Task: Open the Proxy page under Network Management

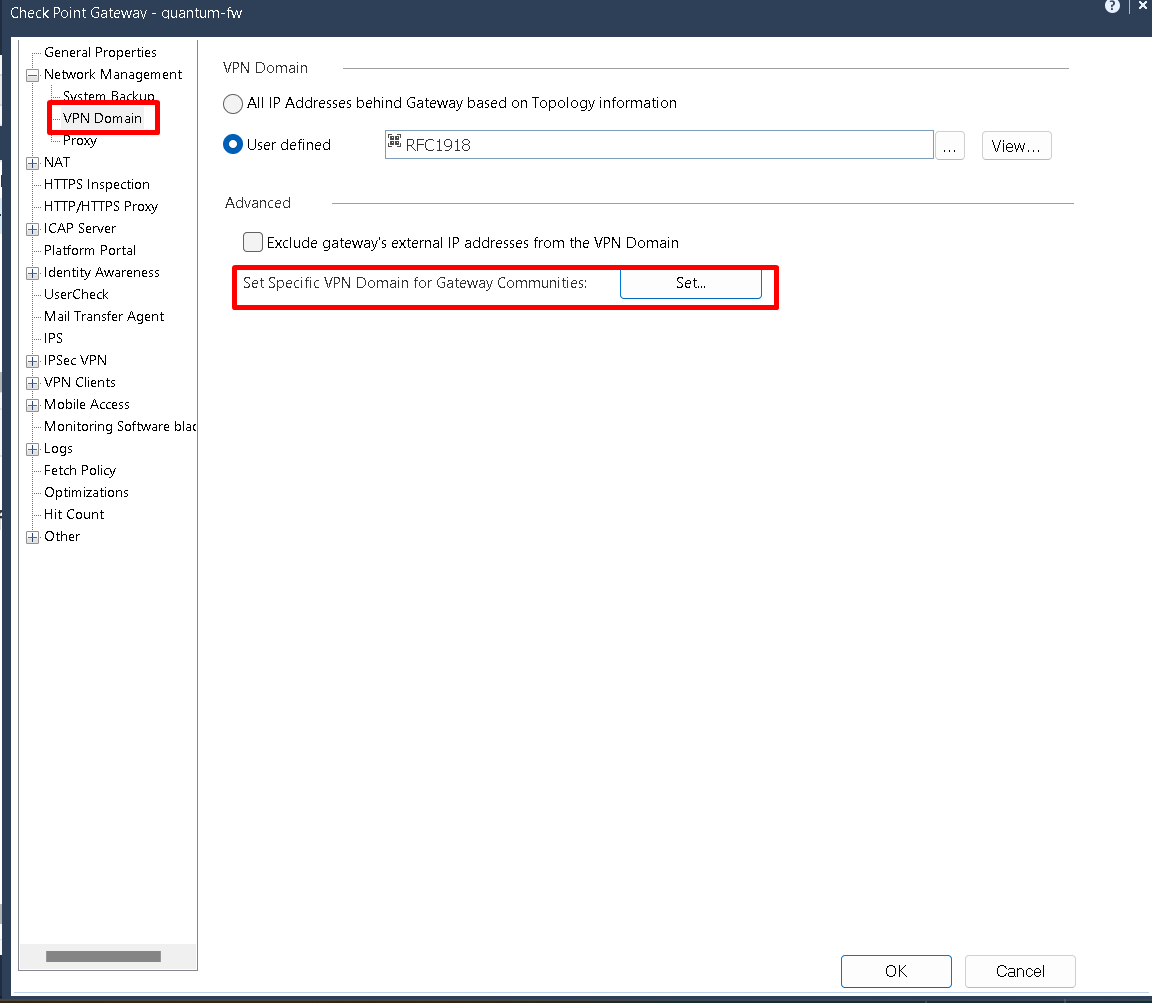Action: (79, 140)
